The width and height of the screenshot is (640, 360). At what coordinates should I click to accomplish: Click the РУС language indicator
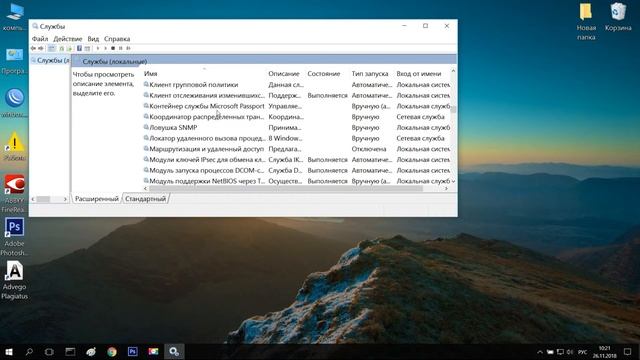pyautogui.click(x=582, y=352)
